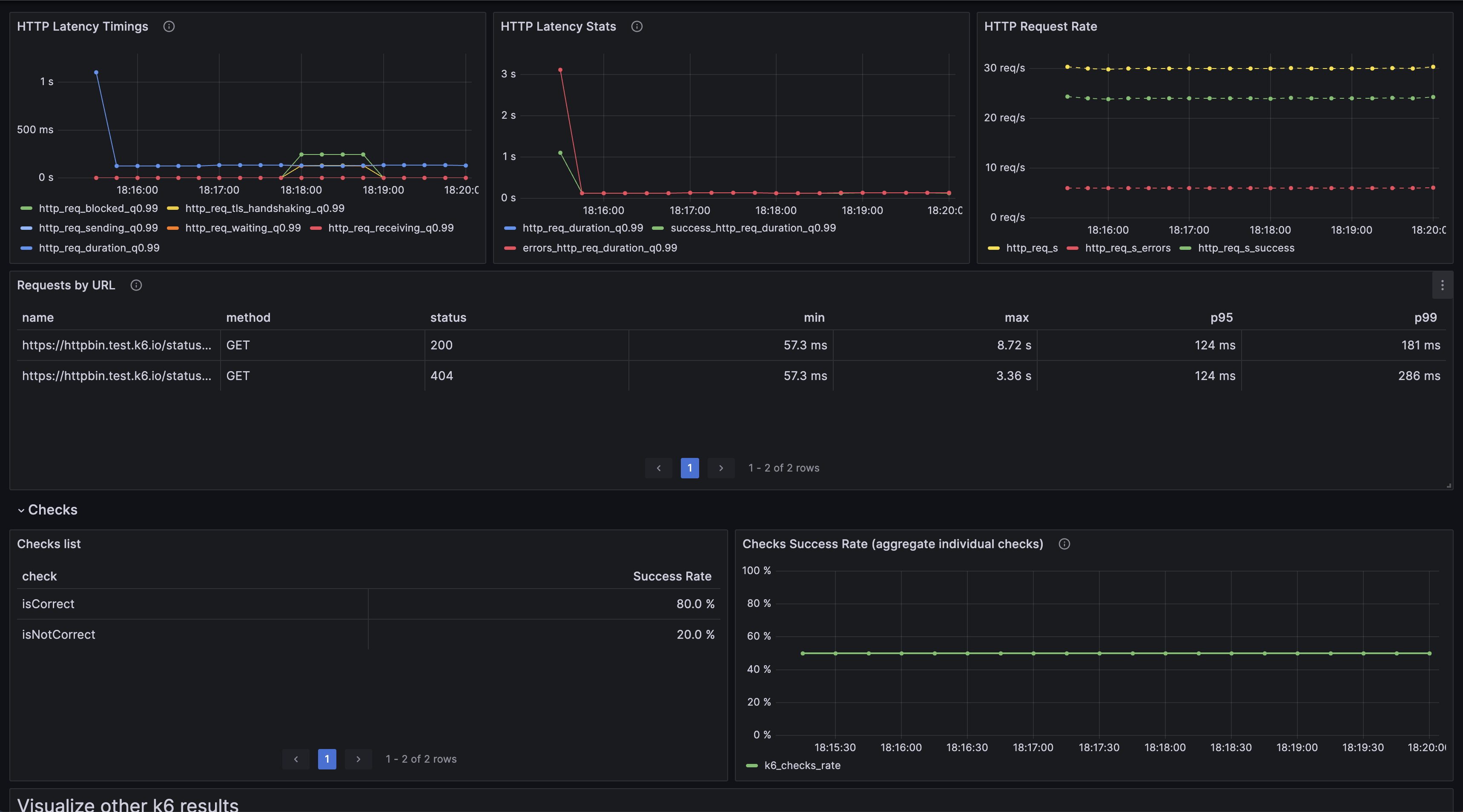Click info icon beside HTTP Latency Timings
1463x812 pixels.
[169, 27]
